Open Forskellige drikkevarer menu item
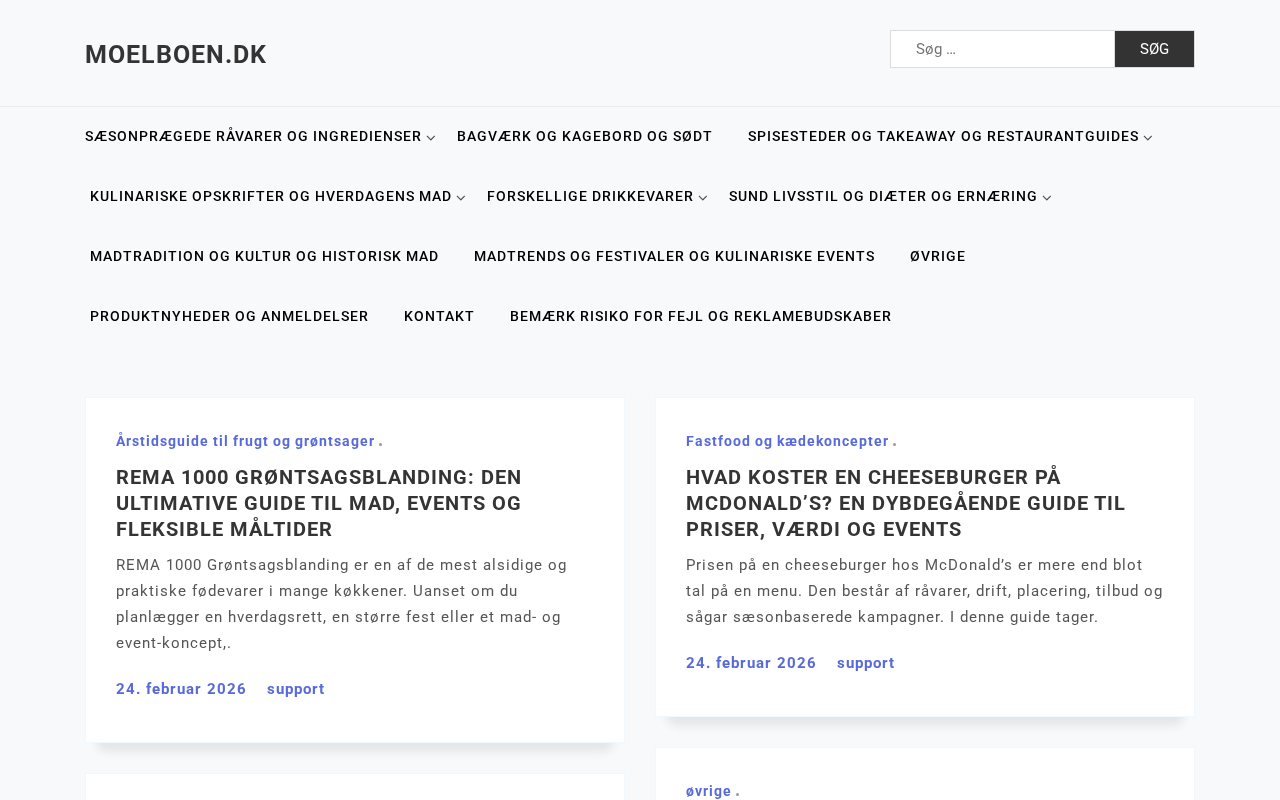 click(x=590, y=197)
